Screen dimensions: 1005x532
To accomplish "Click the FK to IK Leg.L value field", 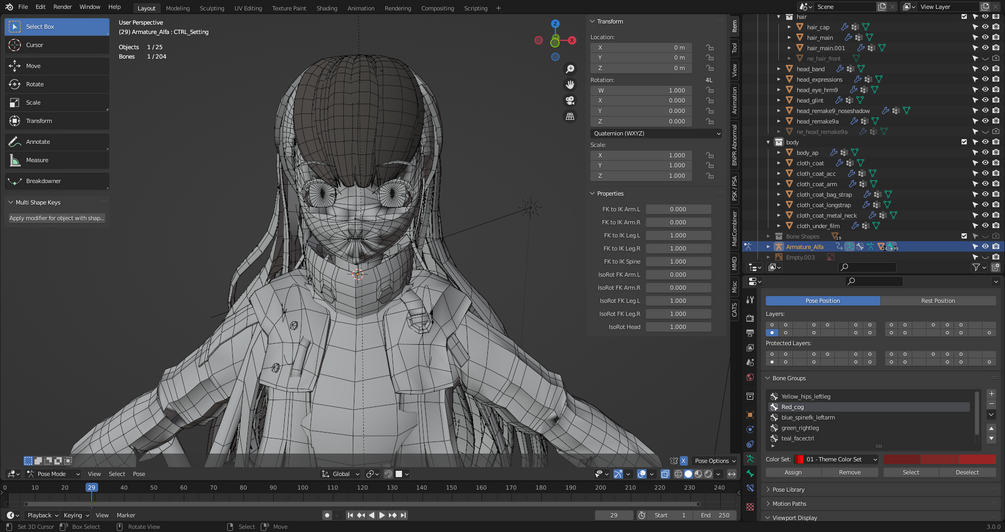I will pos(677,235).
